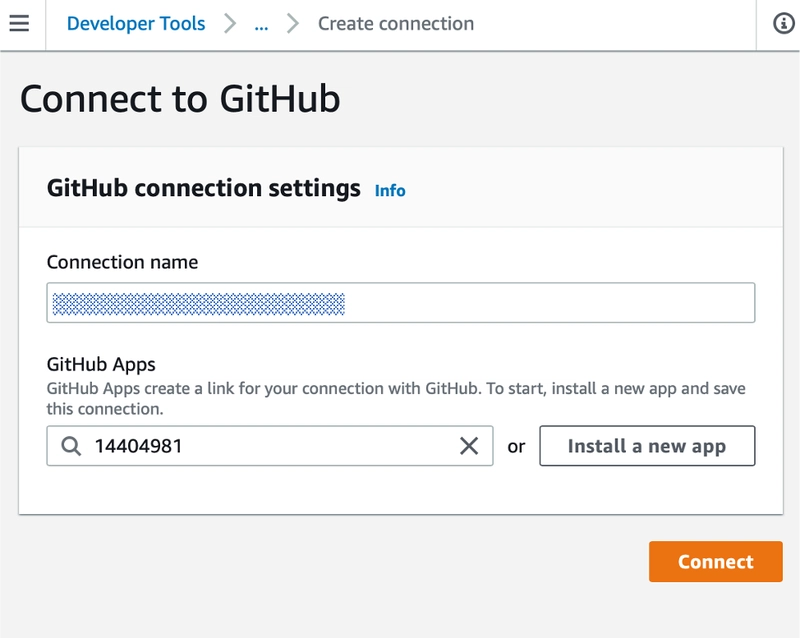Screen dimensions: 800x638
Task: Expand the collapsed '...' breadcrumb
Action: [261, 23]
